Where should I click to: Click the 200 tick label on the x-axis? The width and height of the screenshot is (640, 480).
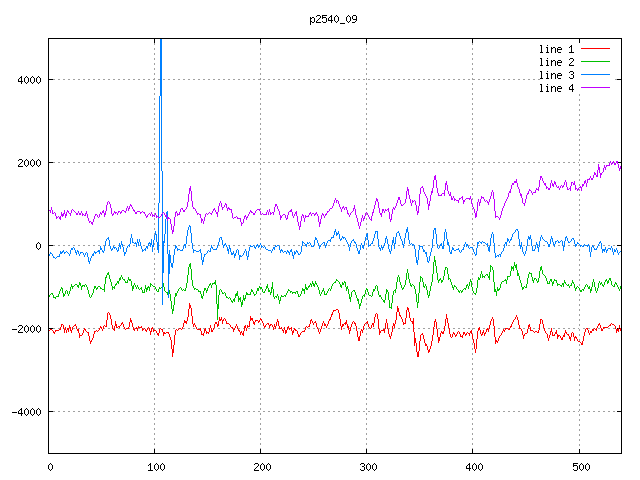[x=261, y=466]
